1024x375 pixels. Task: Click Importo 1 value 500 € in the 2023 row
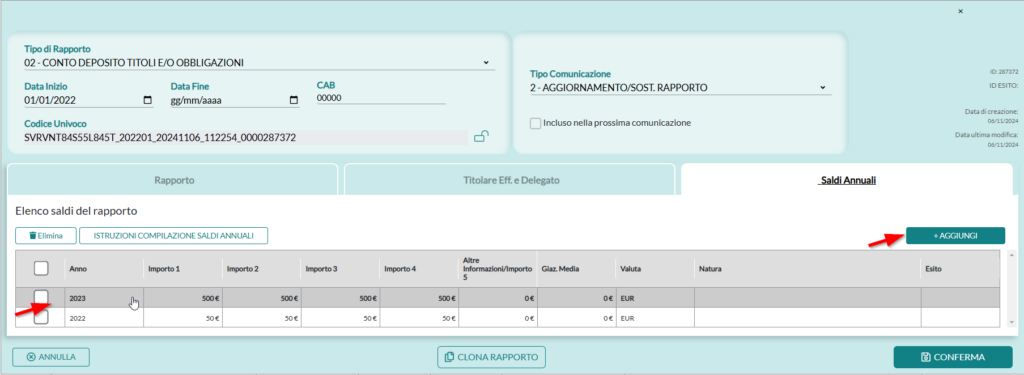coord(183,297)
